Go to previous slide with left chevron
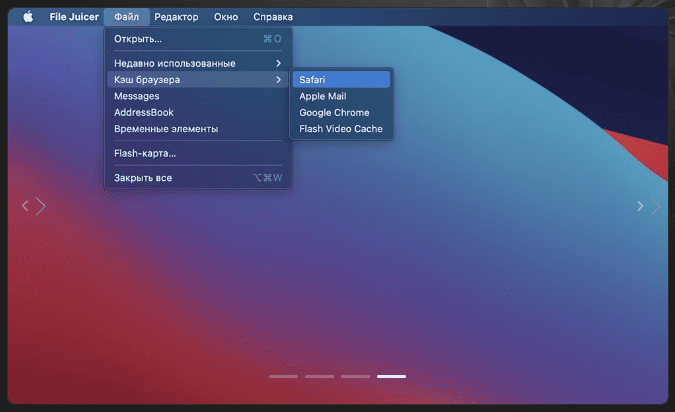 pos(25,206)
